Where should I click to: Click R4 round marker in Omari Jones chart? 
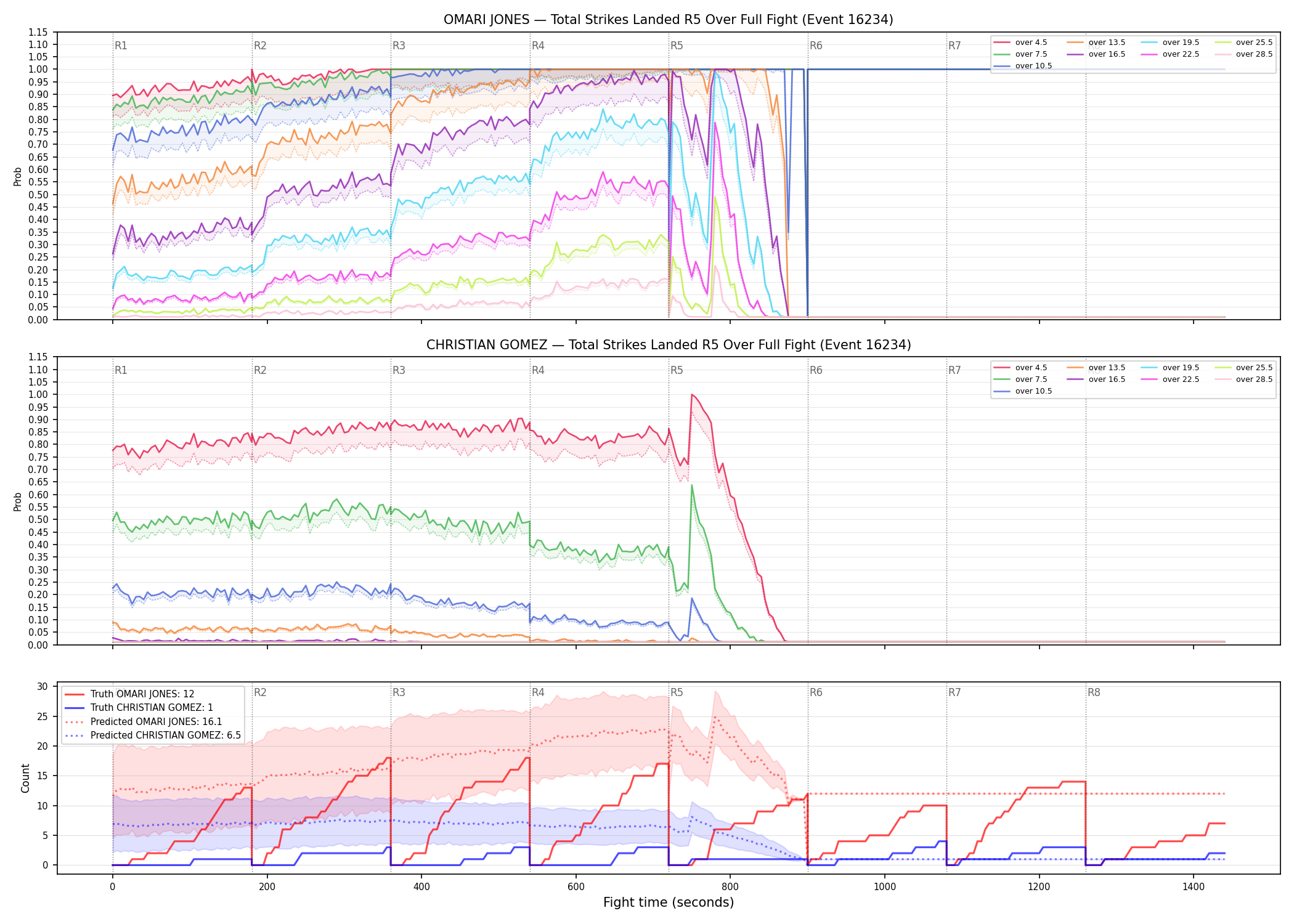pyautogui.click(x=538, y=46)
